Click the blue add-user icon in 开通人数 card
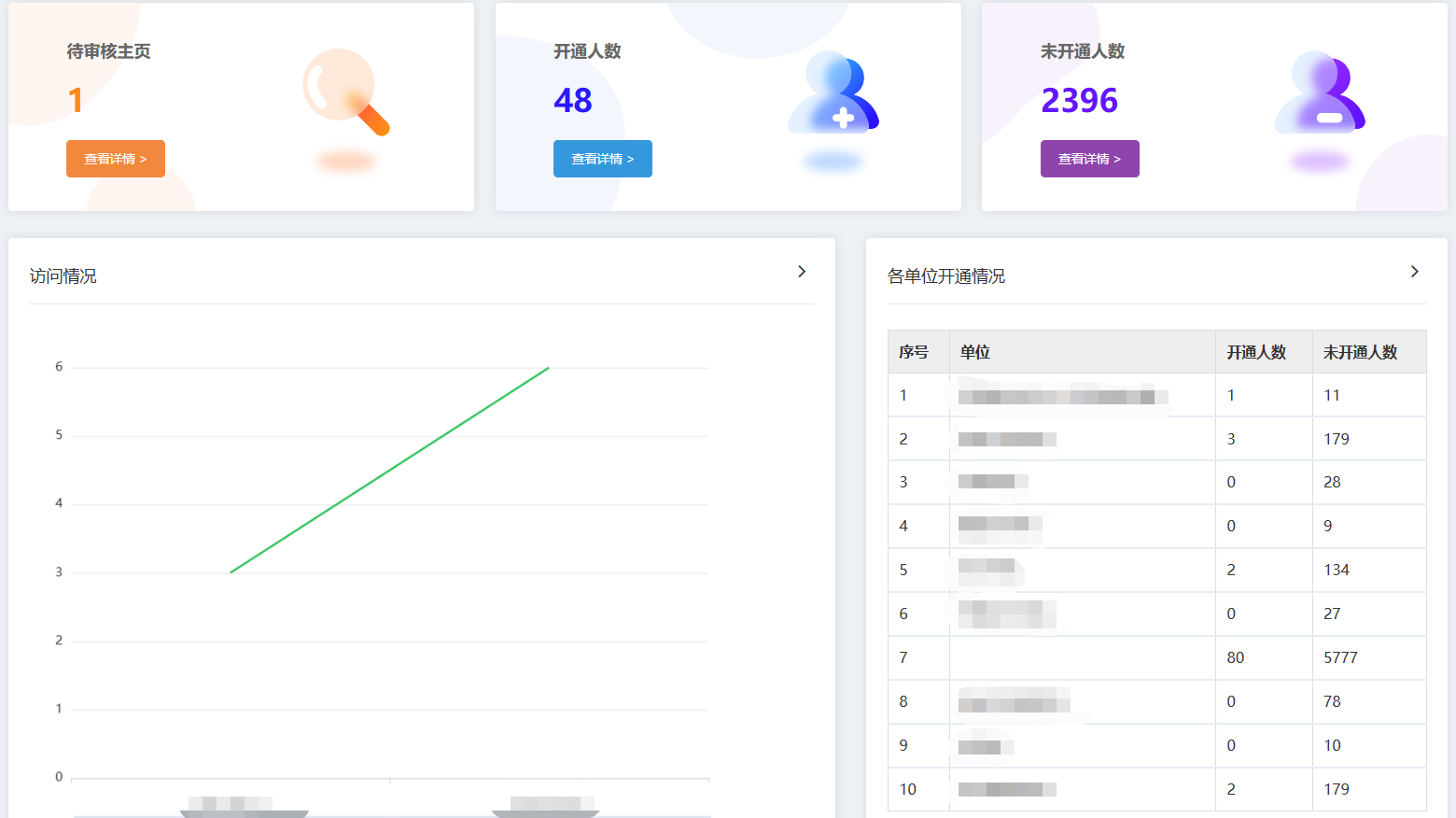This screenshot has width=1456, height=818. 833,93
